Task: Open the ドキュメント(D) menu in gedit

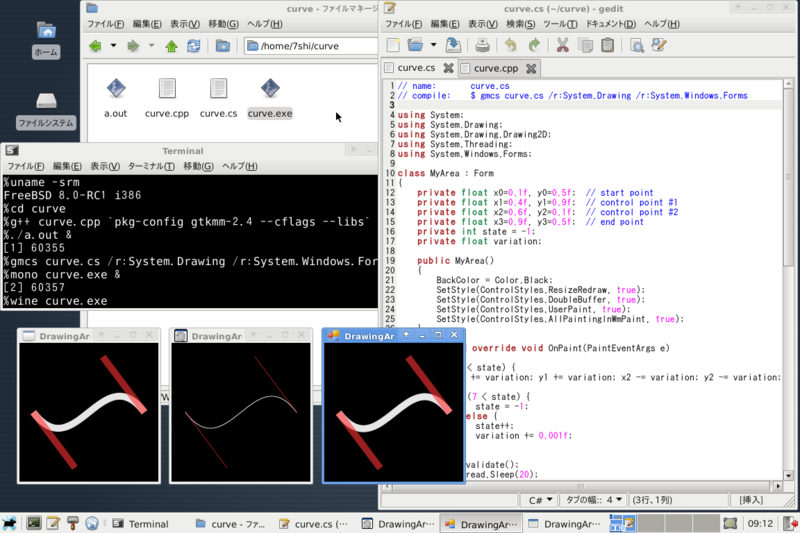Action: pos(610,24)
